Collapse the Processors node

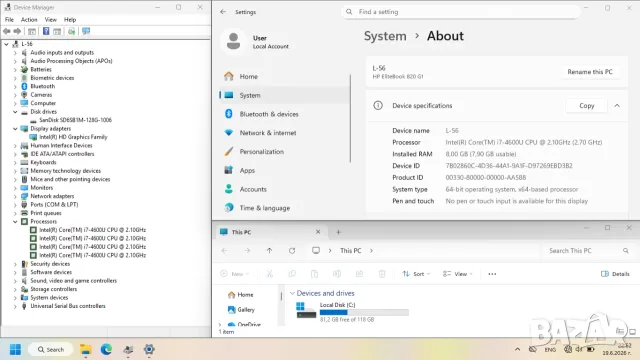[x=15, y=222]
